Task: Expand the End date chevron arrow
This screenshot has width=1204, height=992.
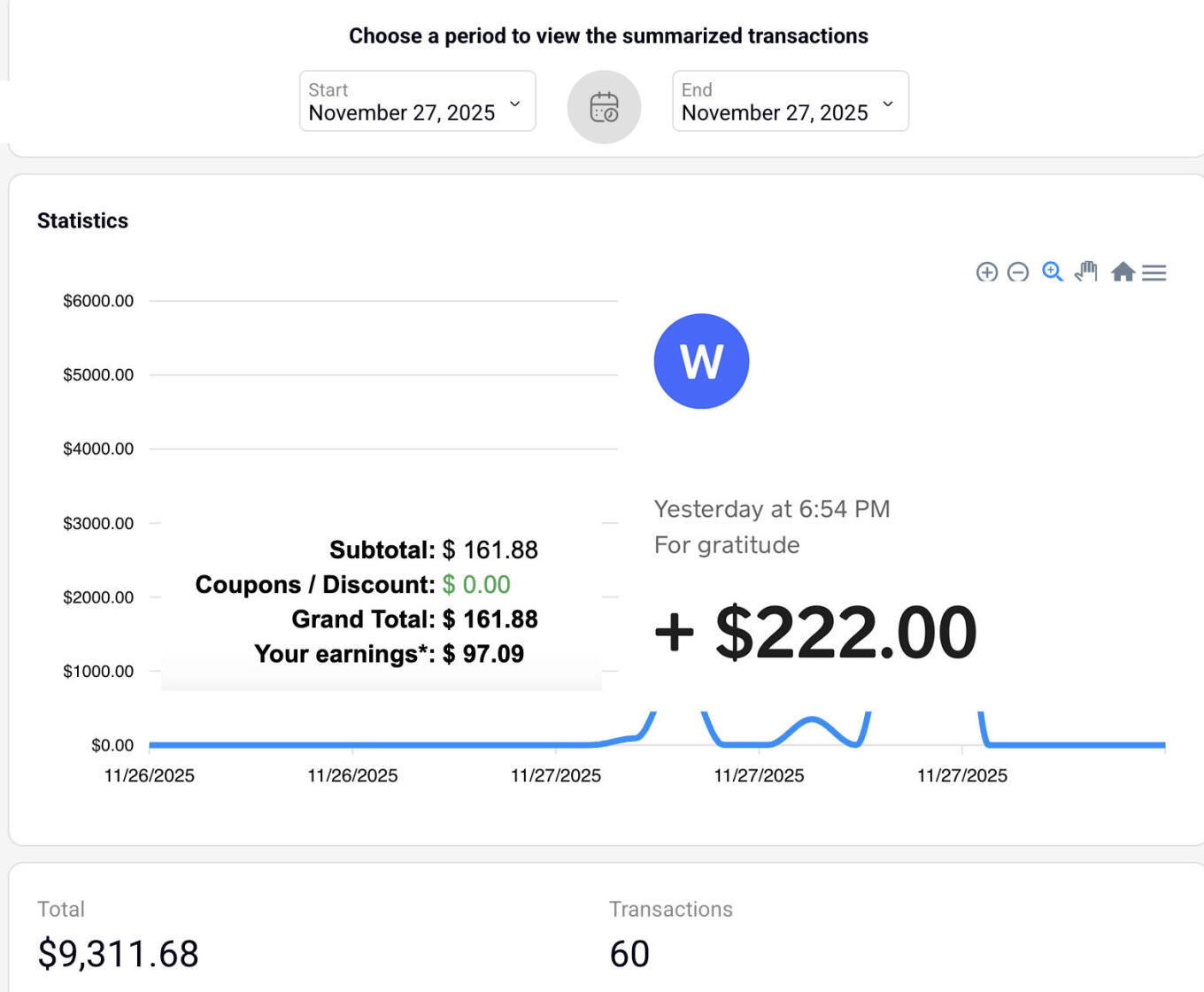Action: pyautogui.click(x=888, y=104)
